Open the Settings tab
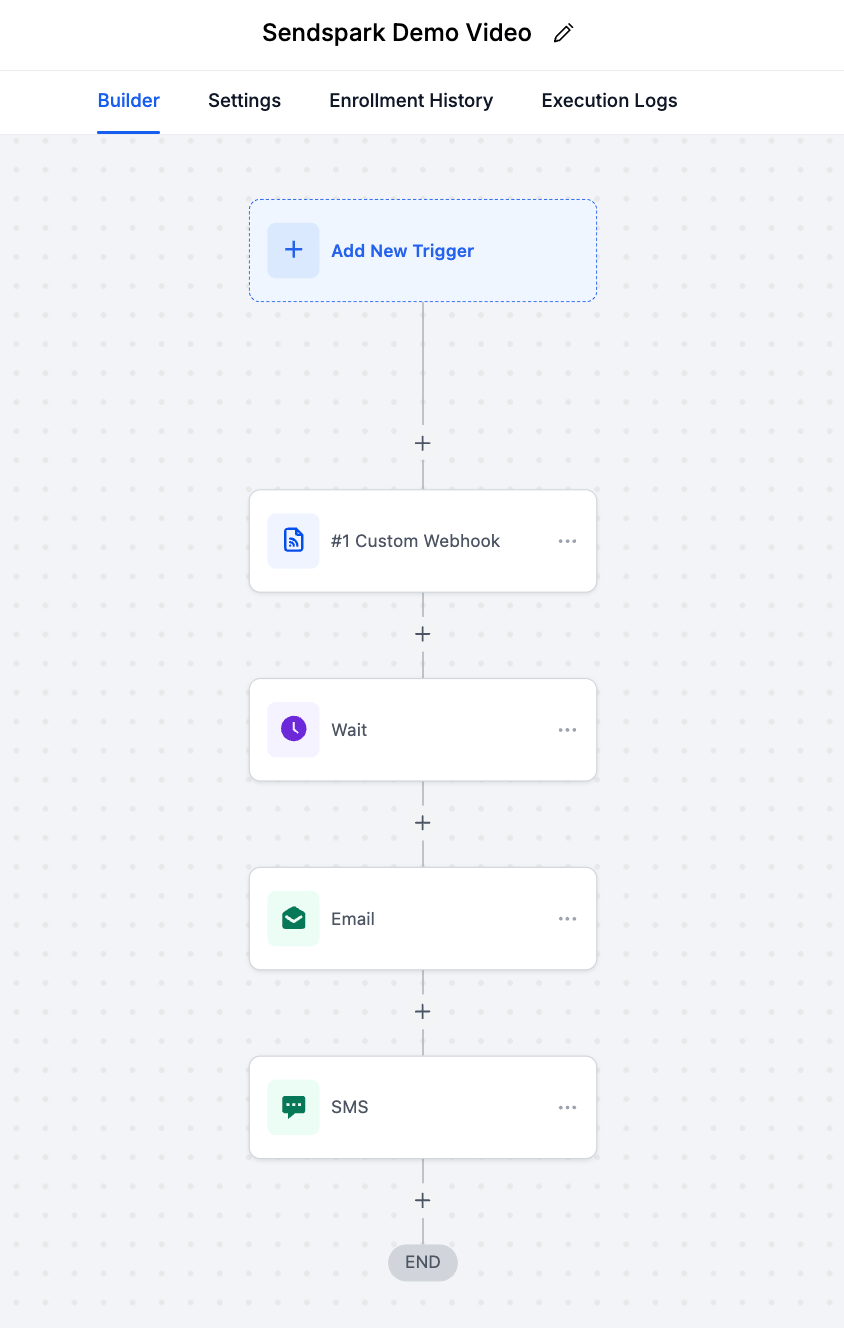844x1328 pixels. [x=244, y=101]
